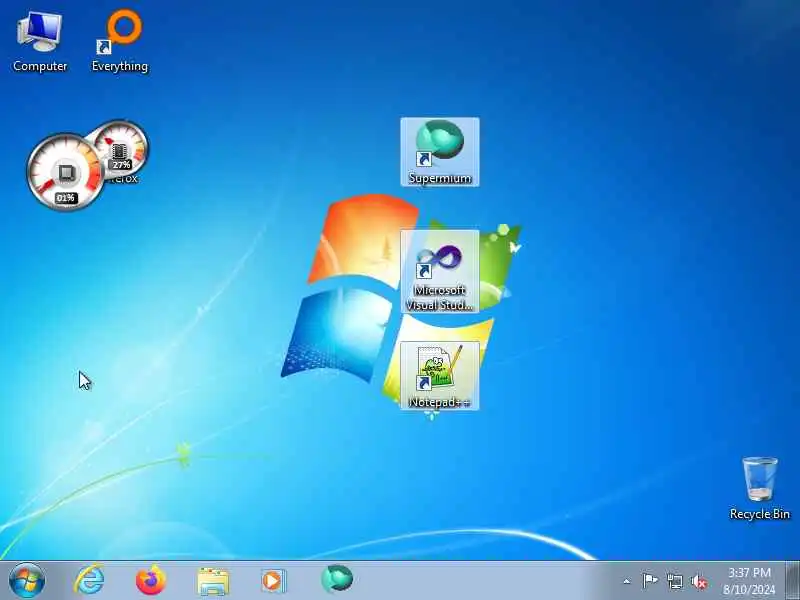This screenshot has width=800, height=600.
Task: Open the Action Center flag icon
Action: pyautogui.click(x=650, y=581)
